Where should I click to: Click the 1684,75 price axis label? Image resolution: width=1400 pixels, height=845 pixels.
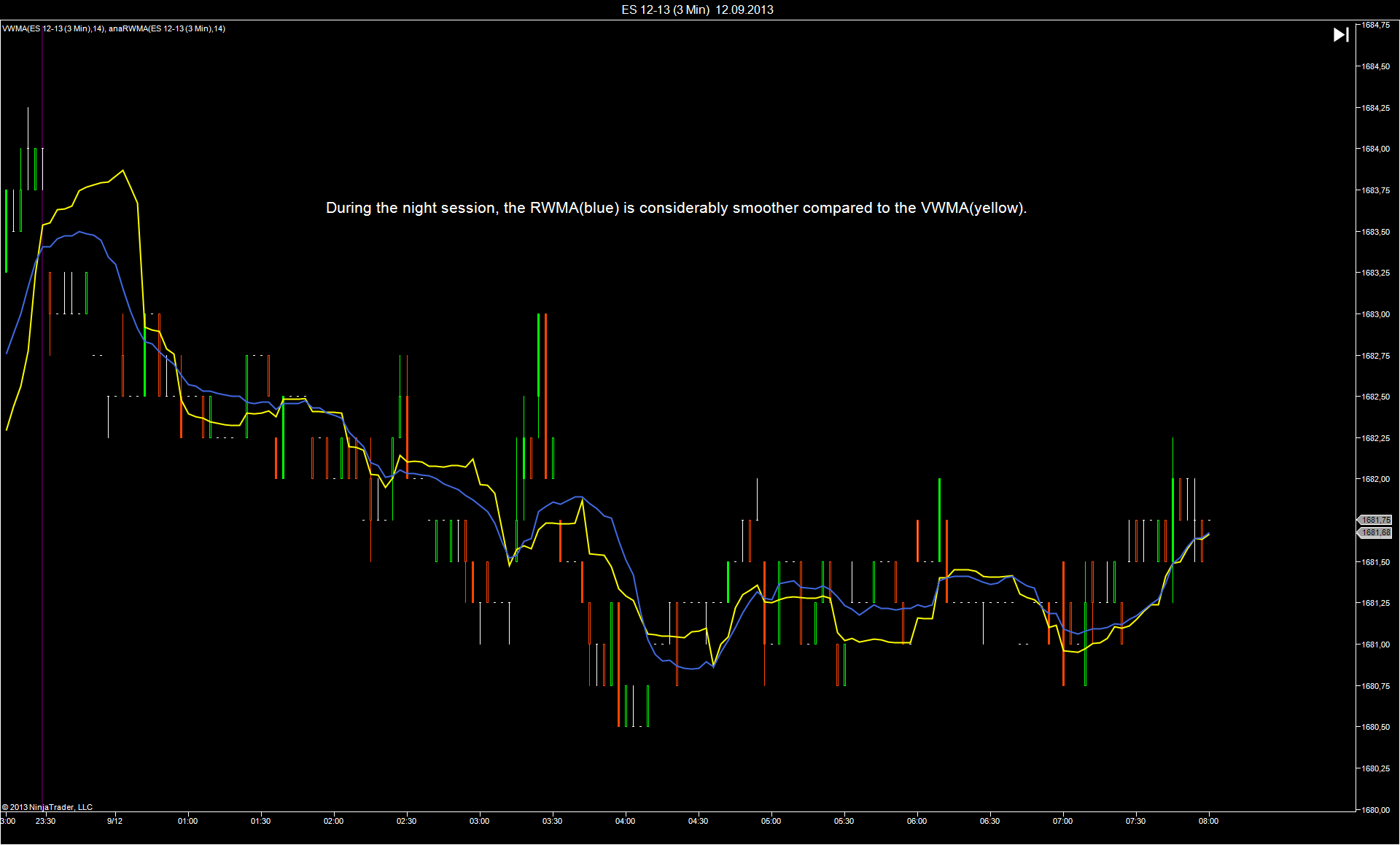[1376, 26]
